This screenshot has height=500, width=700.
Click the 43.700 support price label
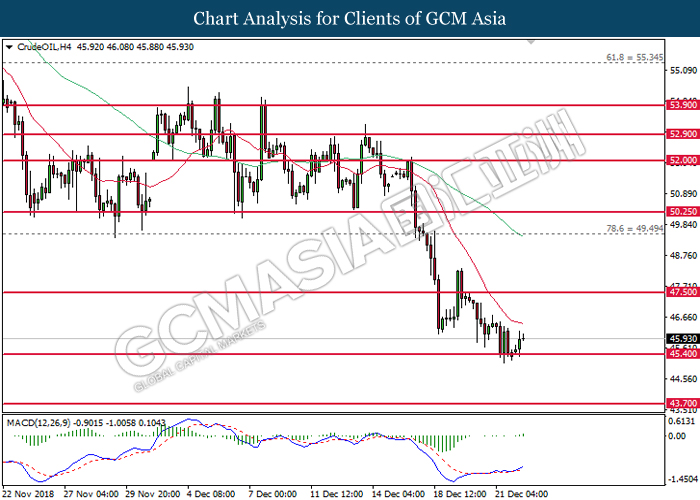pyautogui.click(x=683, y=403)
